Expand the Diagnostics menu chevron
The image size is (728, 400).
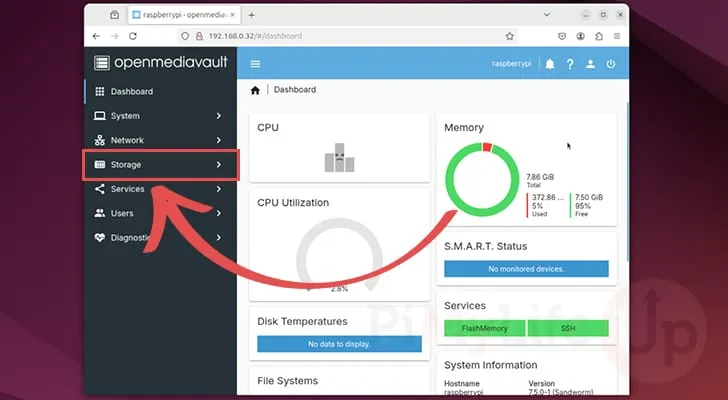click(219, 237)
